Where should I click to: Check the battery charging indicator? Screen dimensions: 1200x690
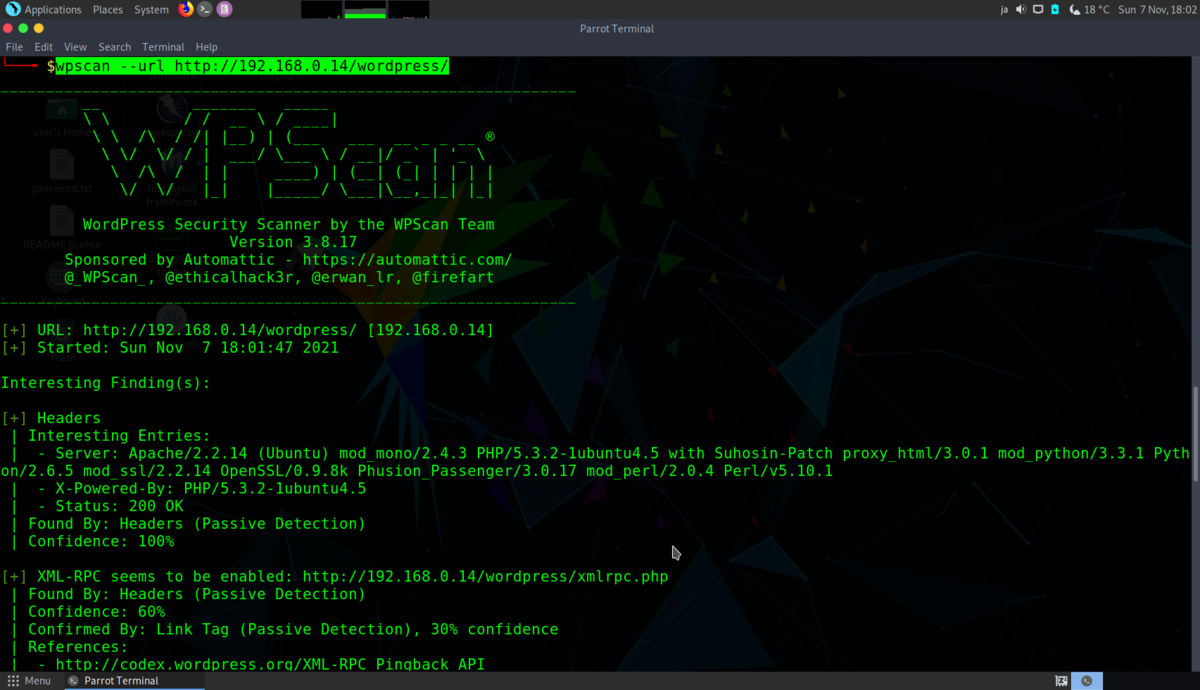1055,9
